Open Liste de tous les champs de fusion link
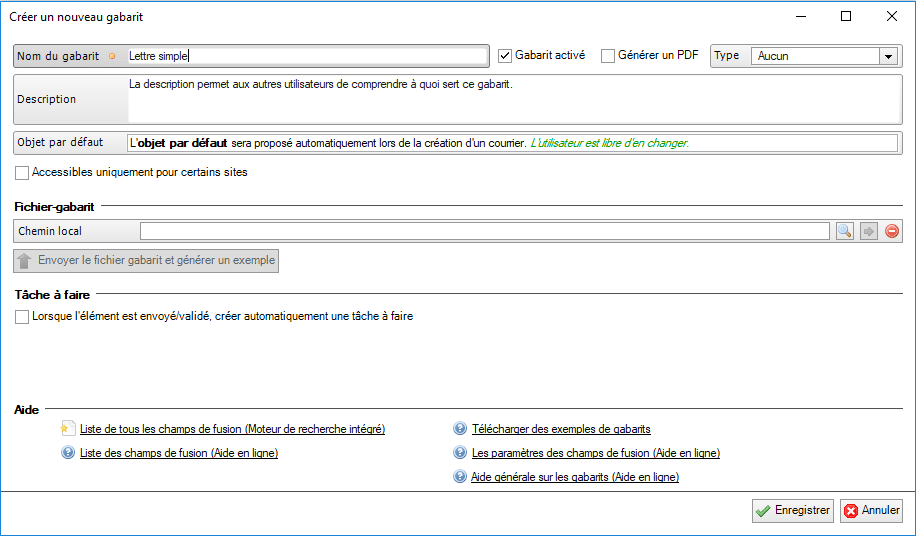Screen dimensions: 916x536 (232, 429)
